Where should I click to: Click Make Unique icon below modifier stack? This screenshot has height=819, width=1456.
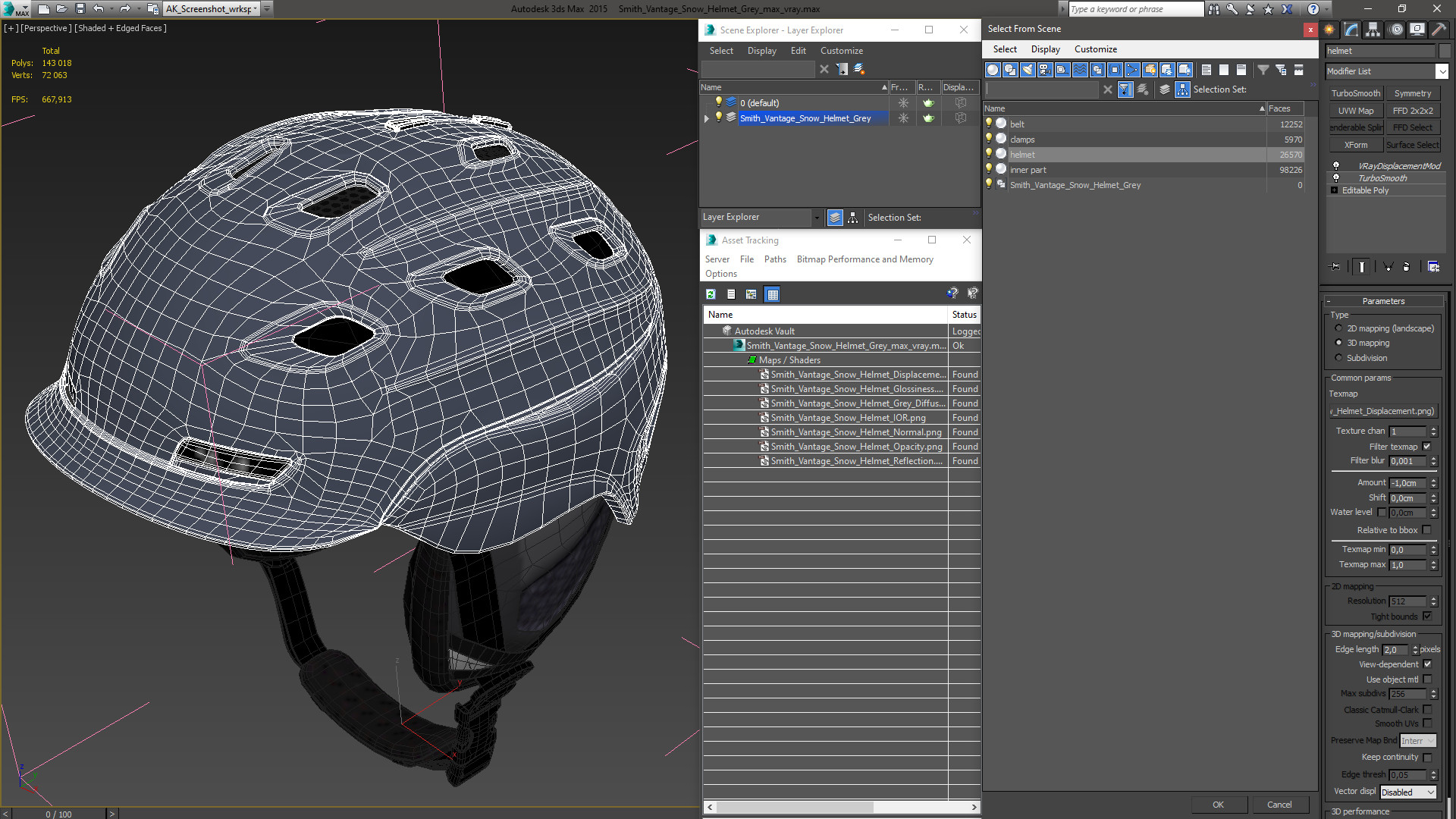pyautogui.click(x=1388, y=267)
